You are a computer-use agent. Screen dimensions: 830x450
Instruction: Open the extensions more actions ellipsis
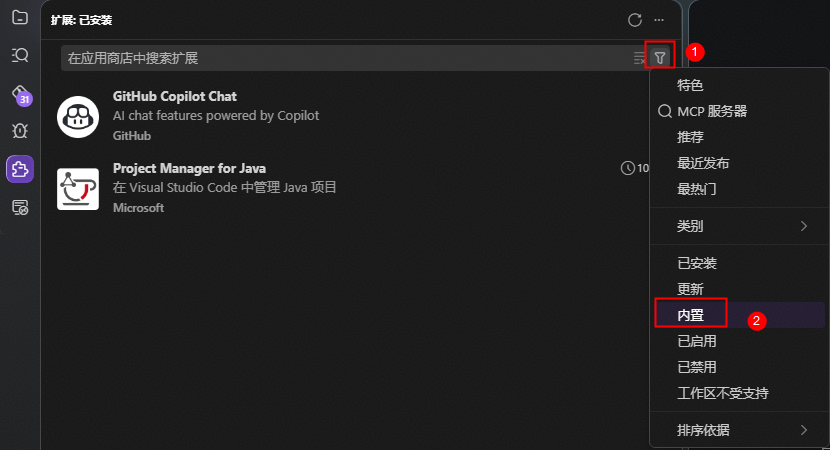click(x=659, y=20)
